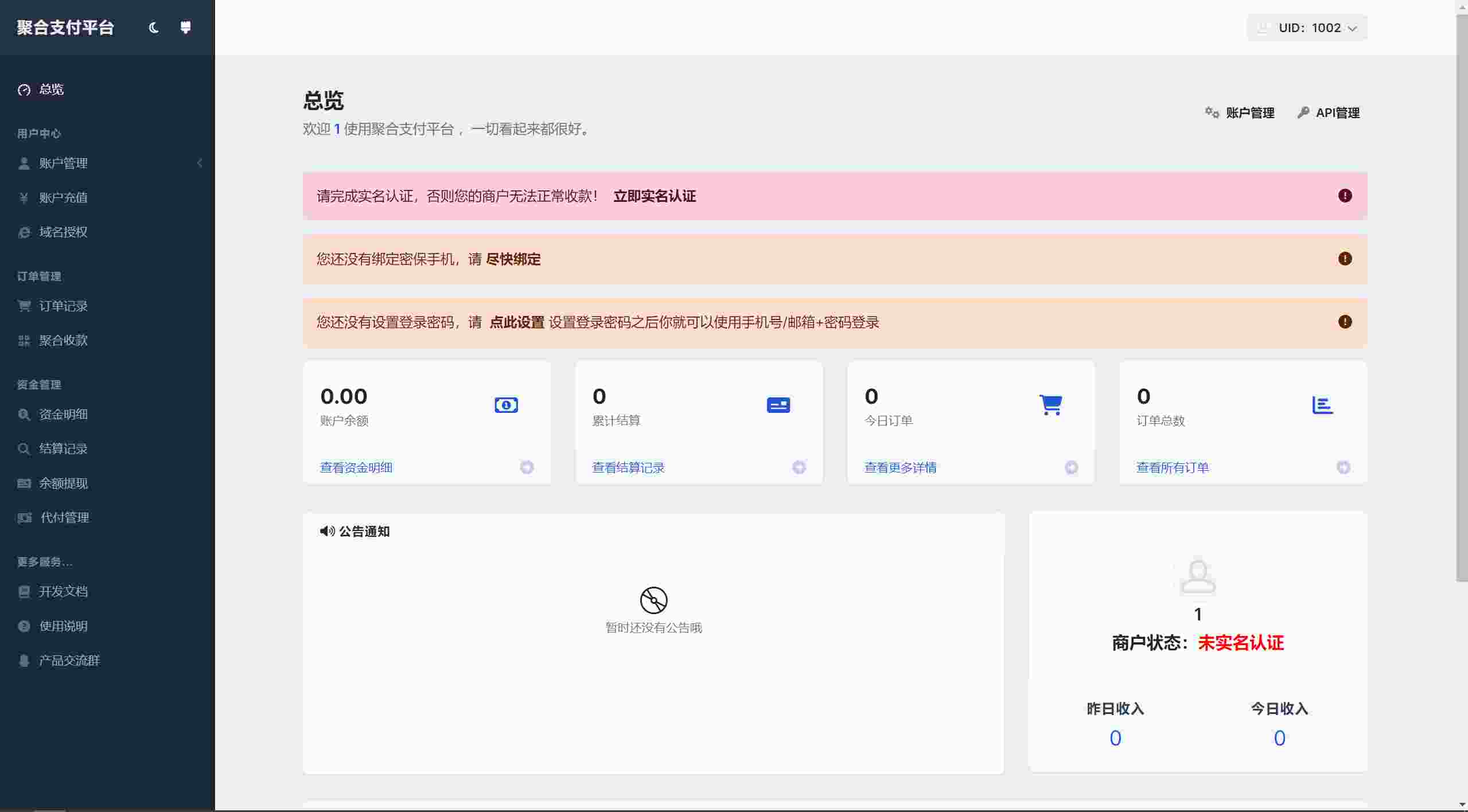
Task: Expand the 账户管理 sidebar submenu chevron
Action: point(200,163)
